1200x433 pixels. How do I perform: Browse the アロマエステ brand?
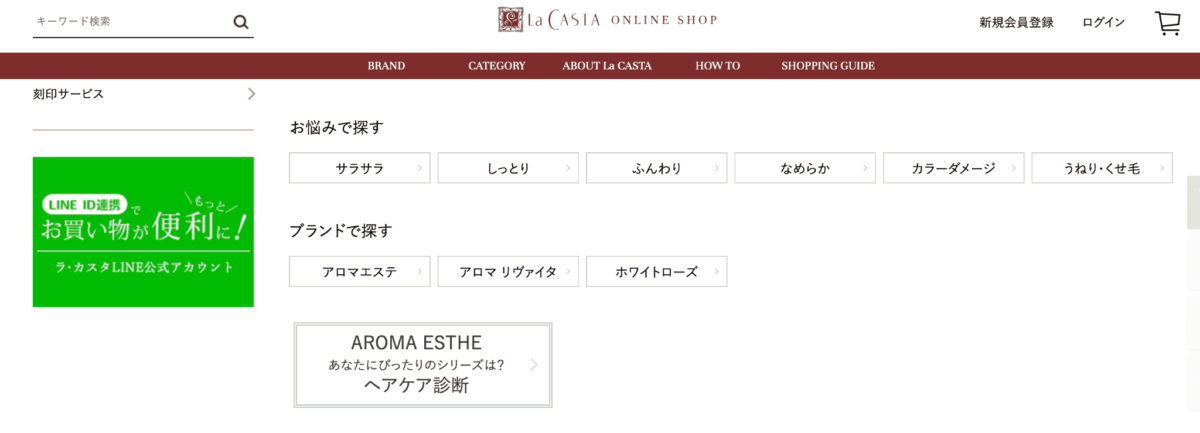click(x=360, y=272)
